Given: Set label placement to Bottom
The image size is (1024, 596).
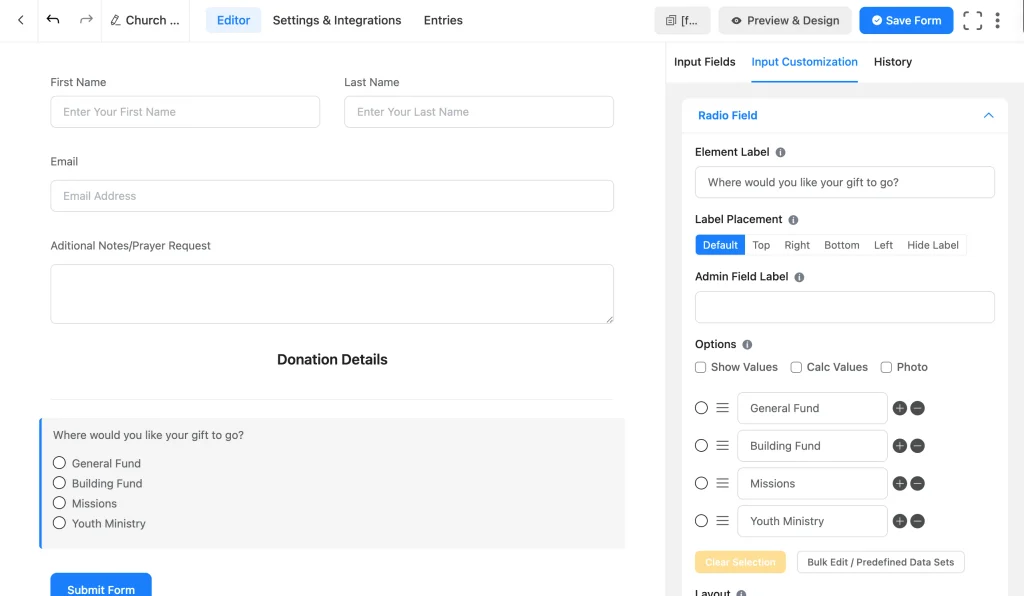Looking at the screenshot, I should point(842,245).
